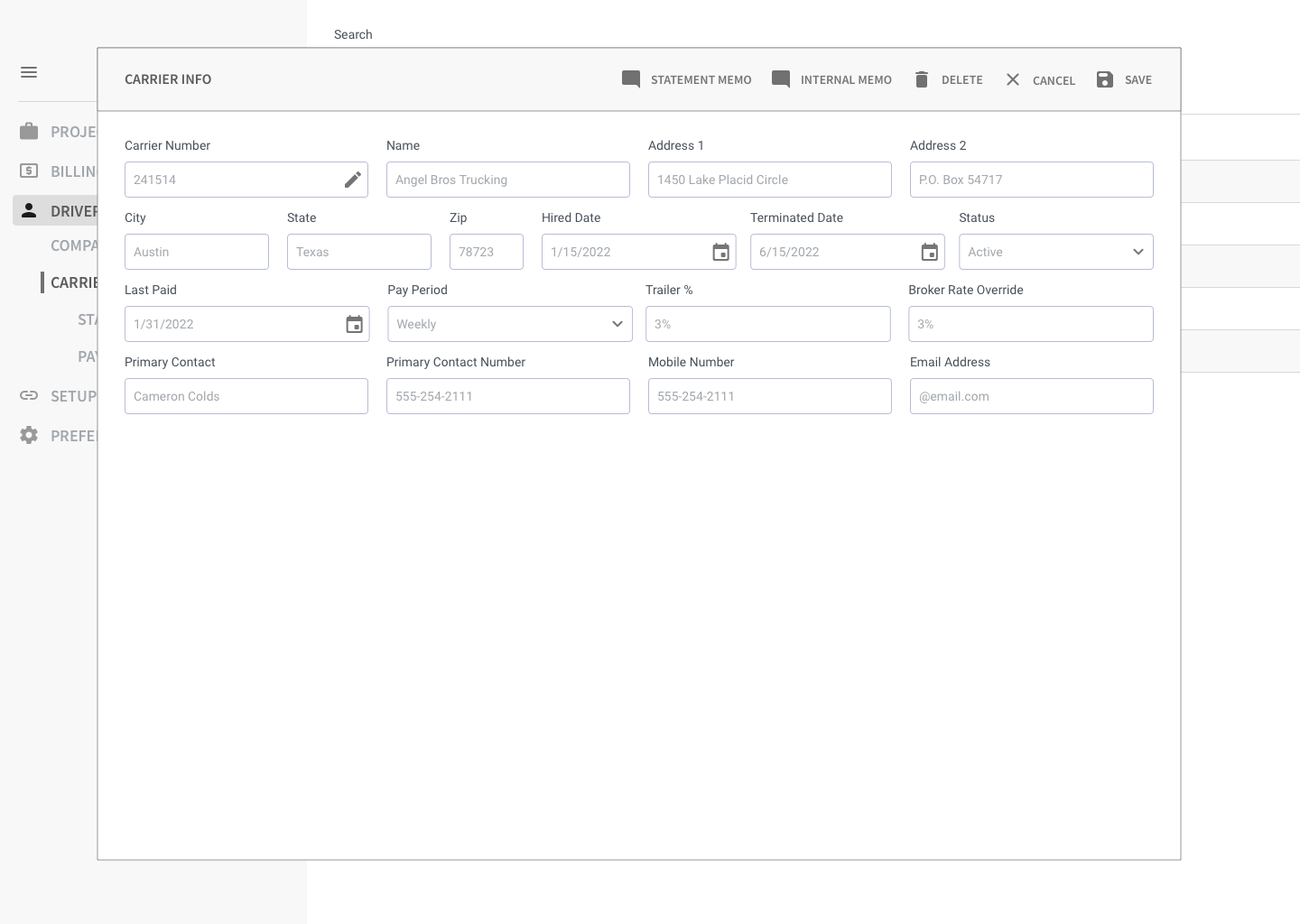This screenshot has width=1300, height=924.
Task: Click the Terminated Date value 6/15/2022
Action: click(789, 252)
